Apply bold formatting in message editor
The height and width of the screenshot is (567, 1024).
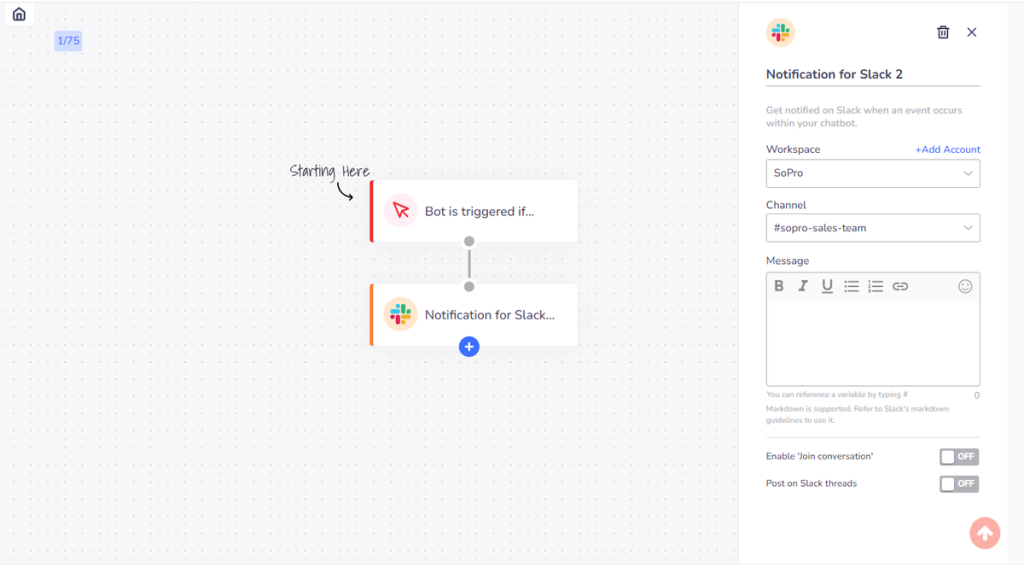[779, 286]
